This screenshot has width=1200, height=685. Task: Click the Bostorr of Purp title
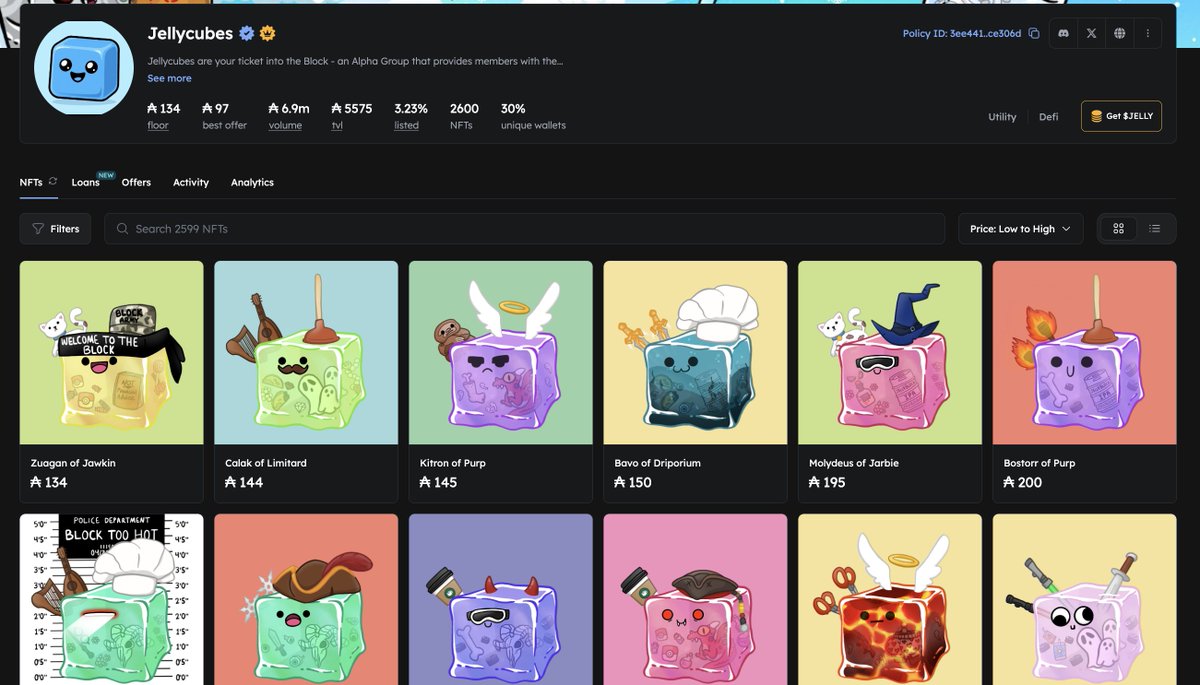point(1040,463)
